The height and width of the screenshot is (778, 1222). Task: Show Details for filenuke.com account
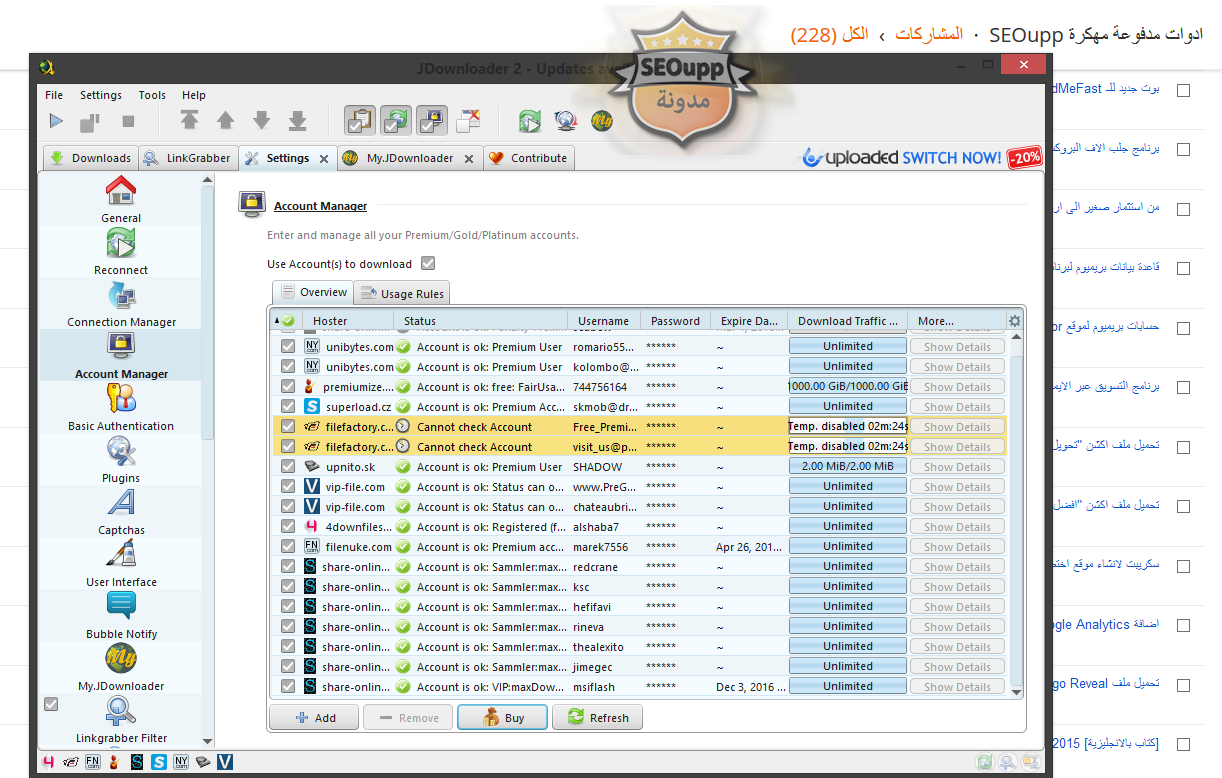coord(957,546)
